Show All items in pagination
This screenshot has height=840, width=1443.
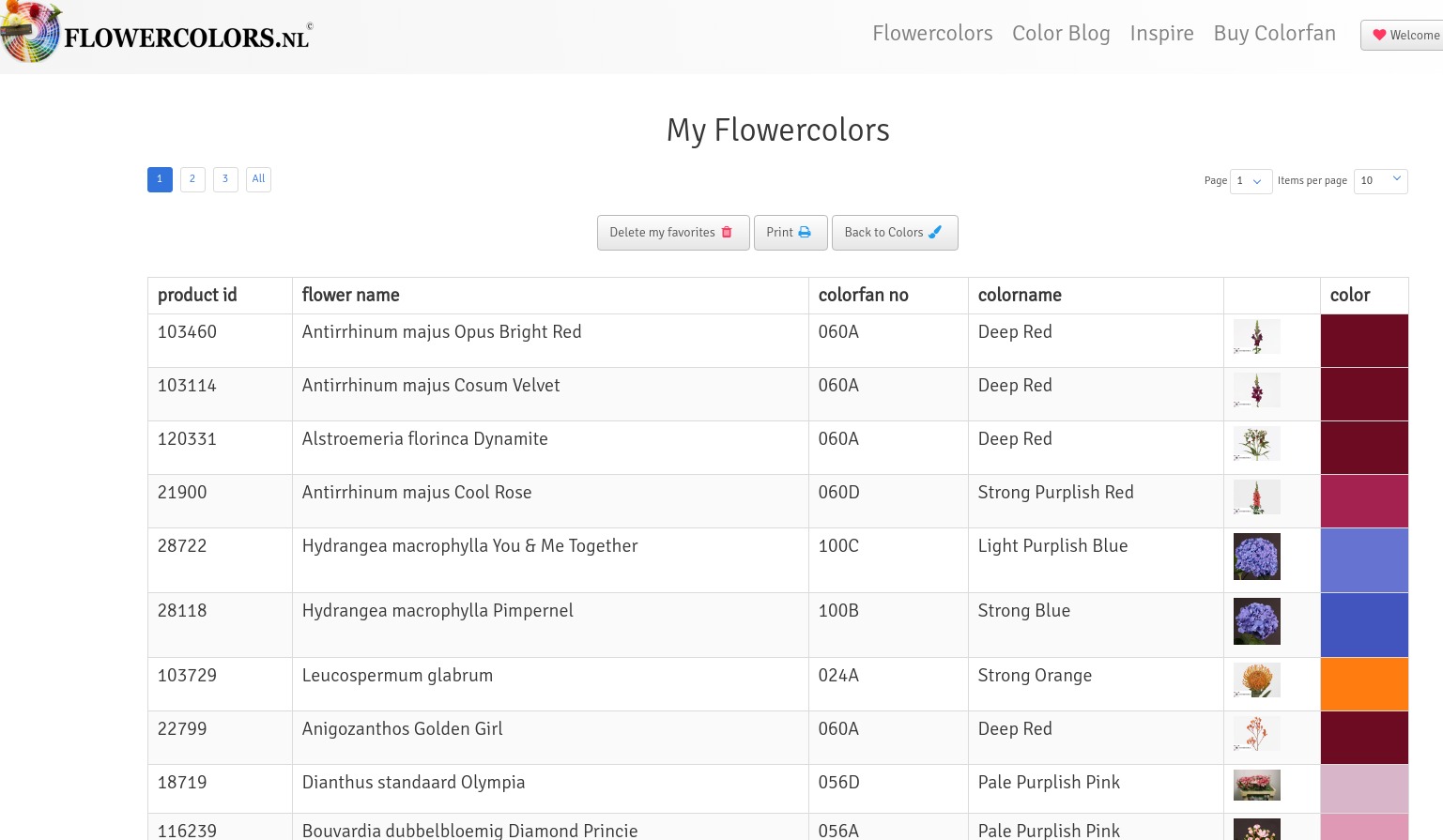258,179
